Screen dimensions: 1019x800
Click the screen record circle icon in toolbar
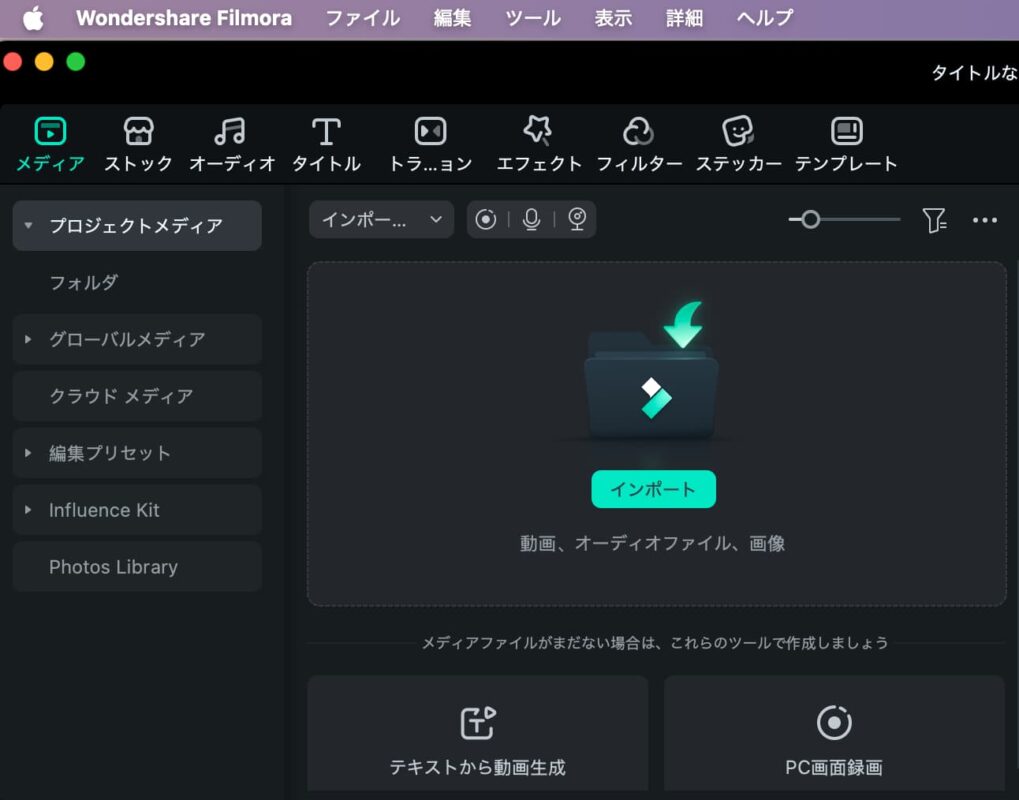coord(485,220)
